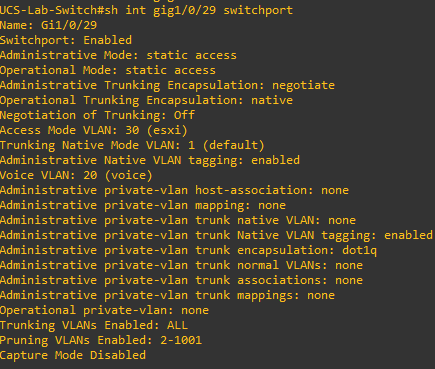Click 'Trunking Native Mode VLAN: 1 (default)'
435x369 pixels.
[x=132, y=145]
